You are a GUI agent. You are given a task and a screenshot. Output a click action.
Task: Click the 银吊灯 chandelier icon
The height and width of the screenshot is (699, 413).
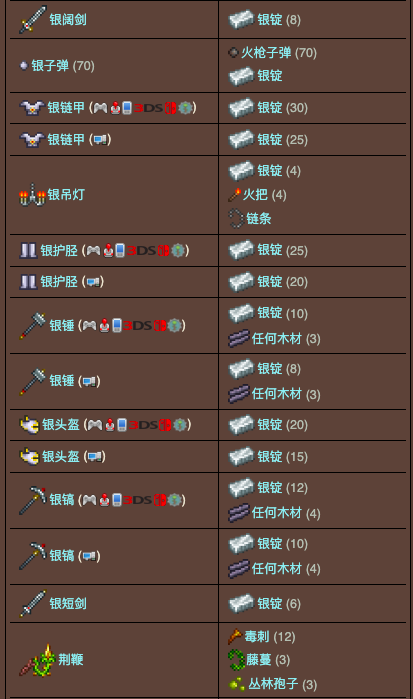(x=33, y=195)
